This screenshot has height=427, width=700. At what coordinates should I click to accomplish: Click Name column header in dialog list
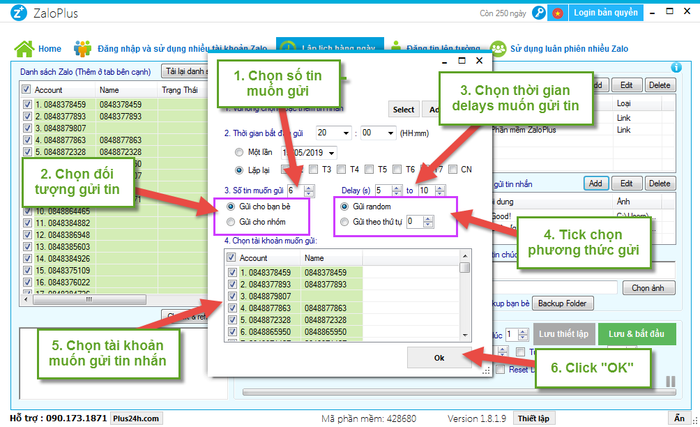click(331, 258)
